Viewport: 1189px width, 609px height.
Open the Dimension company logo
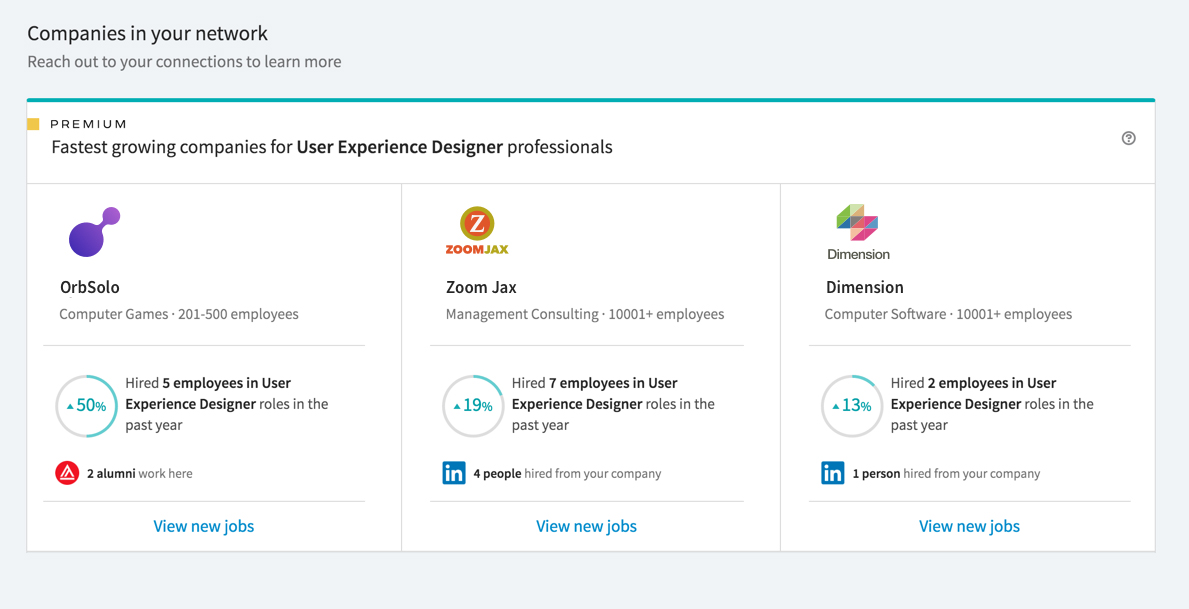point(858,232)
